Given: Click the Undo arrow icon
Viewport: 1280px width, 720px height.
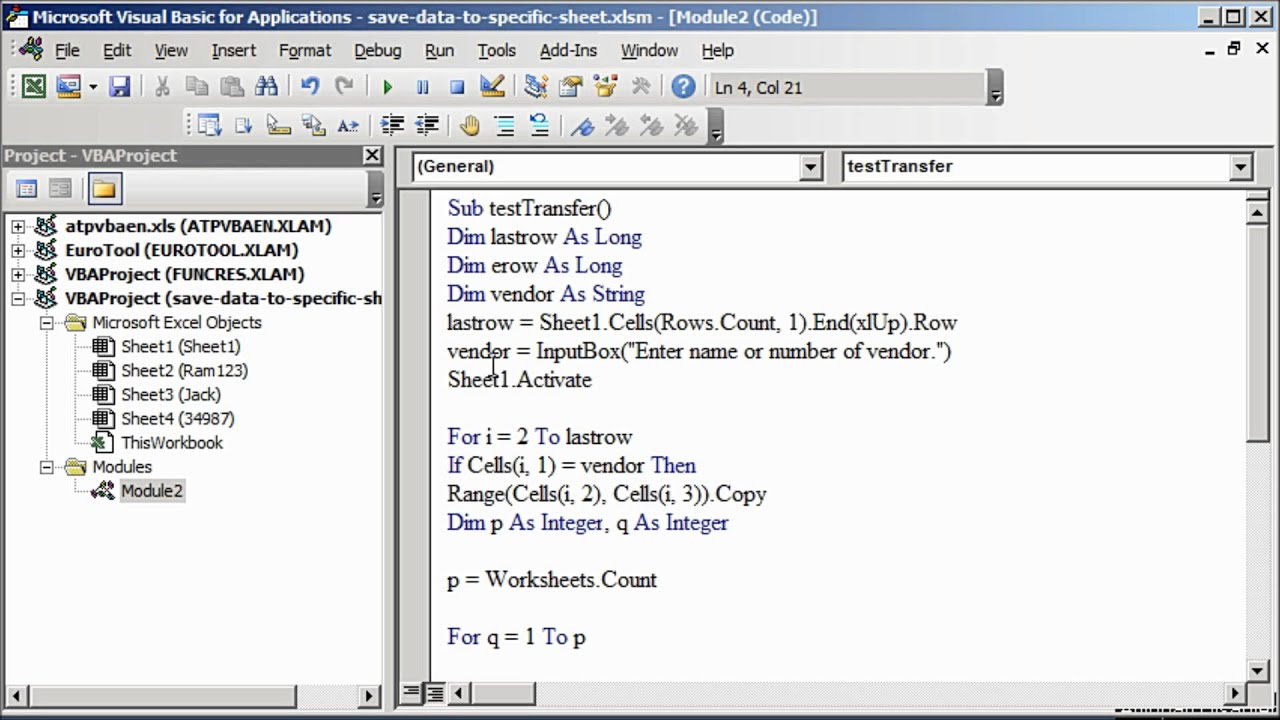Looking at the screenshot, I should pyautogui.click(x=310, y=87).
